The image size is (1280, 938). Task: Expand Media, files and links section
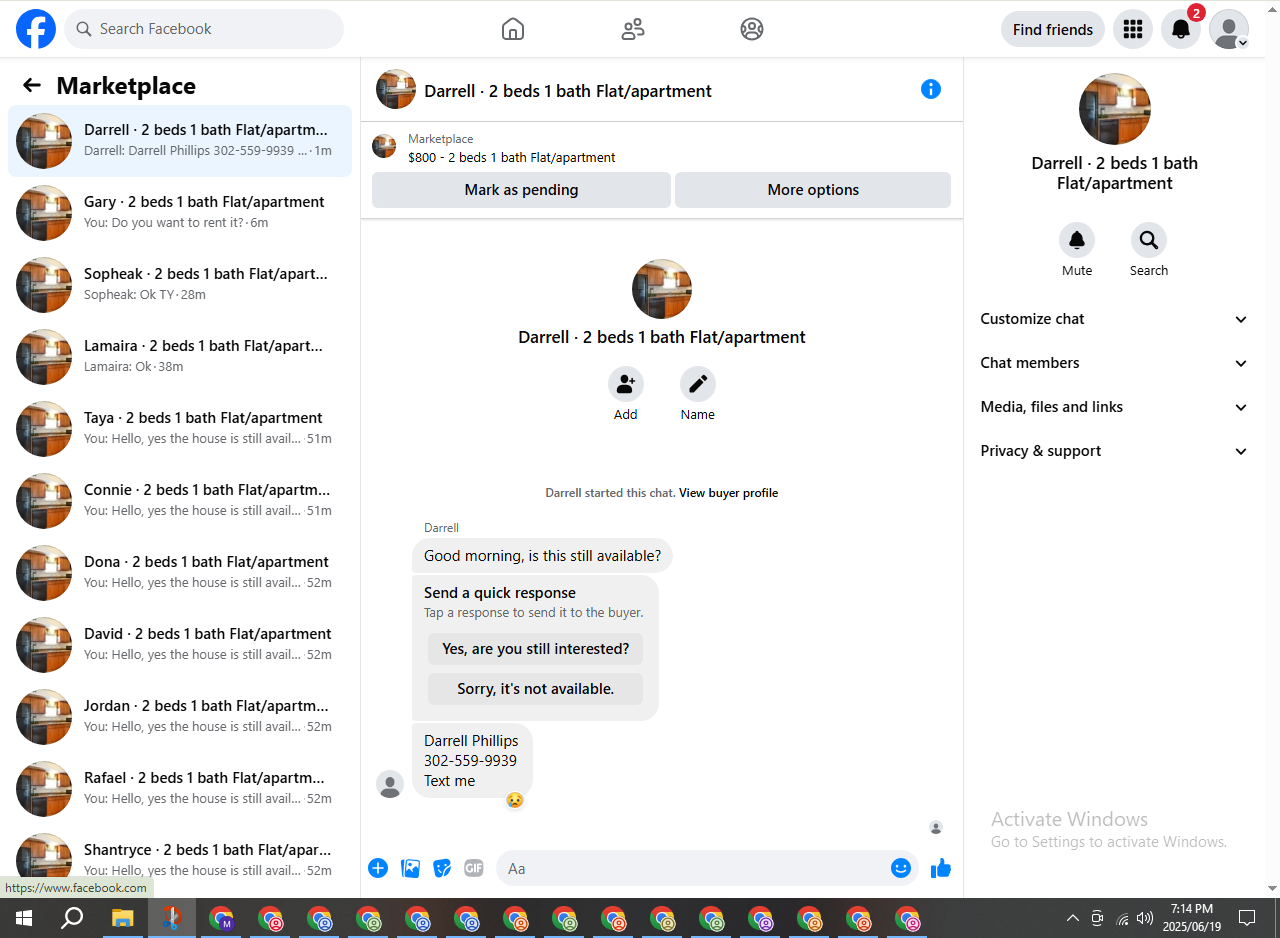[1114, 407]
